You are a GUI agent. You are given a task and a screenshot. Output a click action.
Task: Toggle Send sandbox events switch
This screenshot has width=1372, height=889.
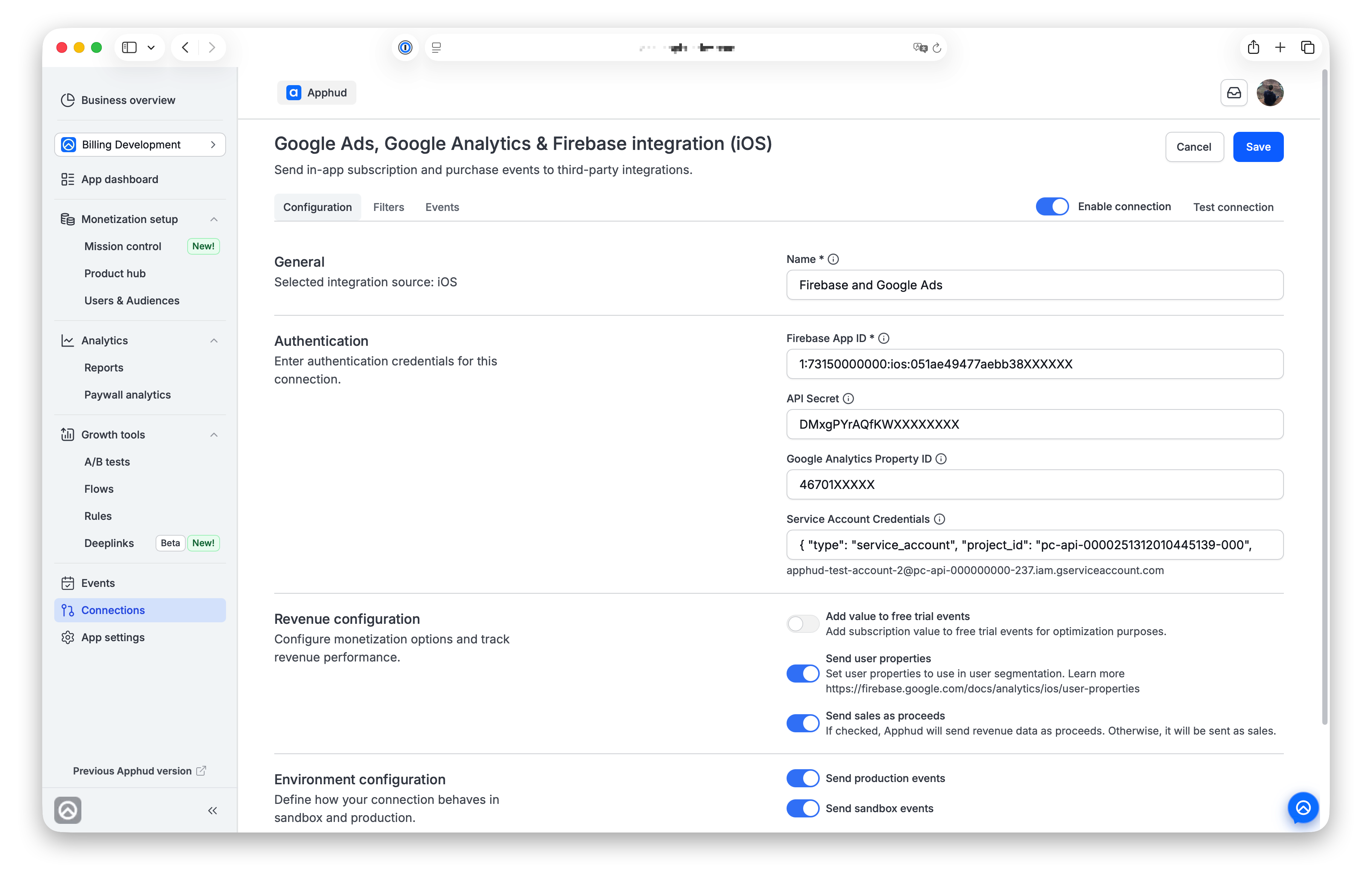pos(802,808)
